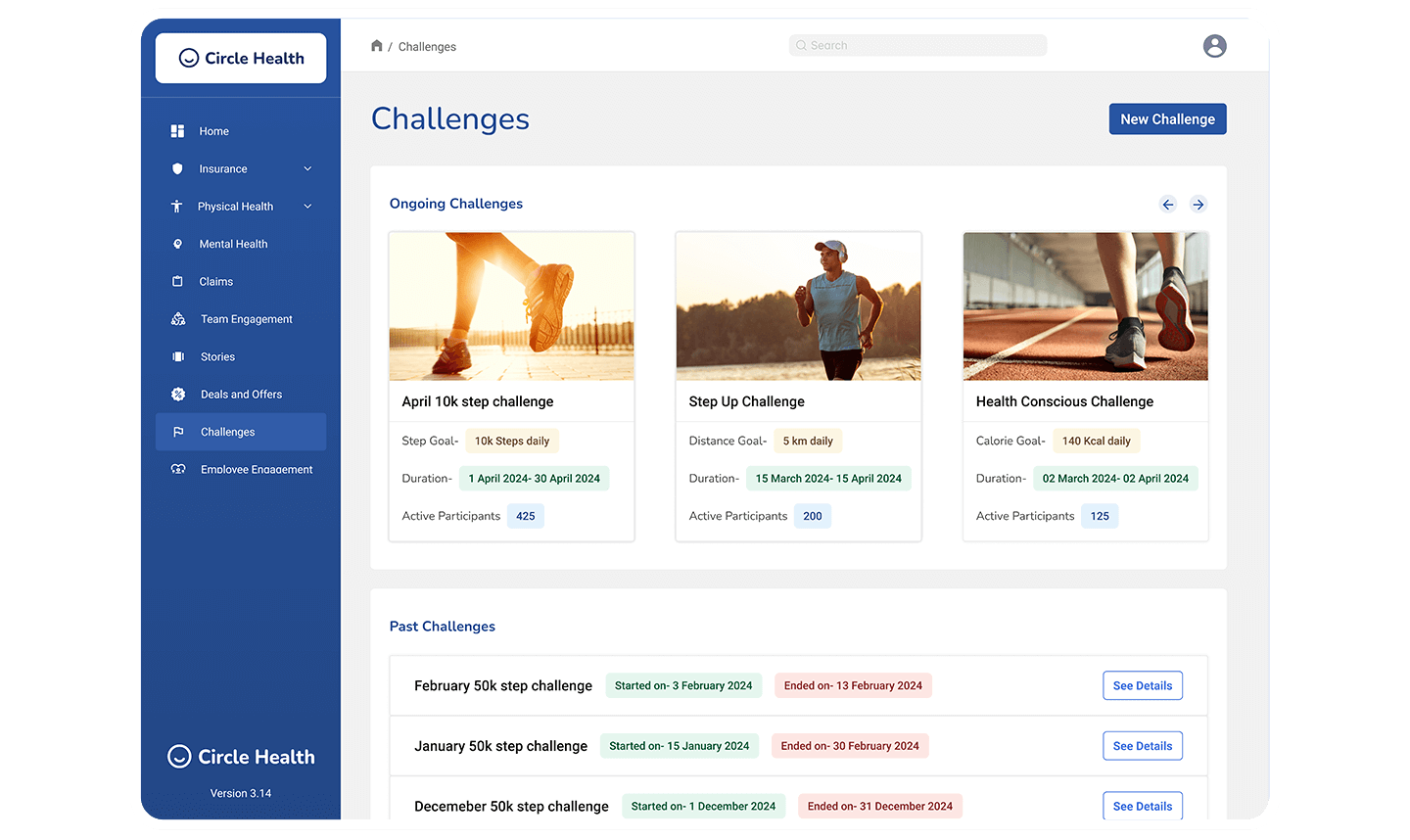Click the Past Challenges heading
Viewport: 1410px width, 840px height.
(443, 627)
